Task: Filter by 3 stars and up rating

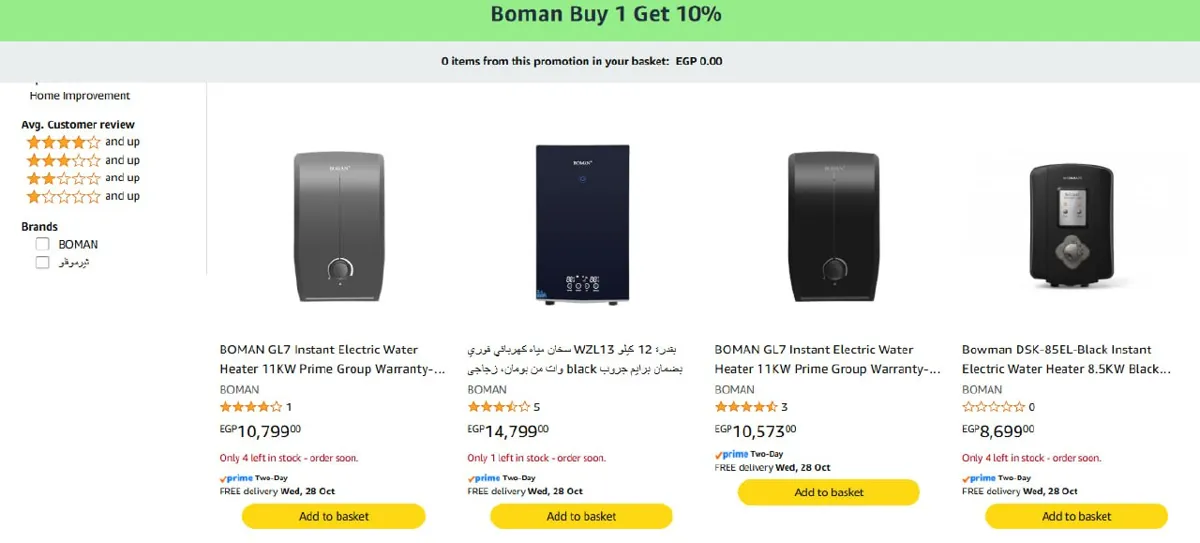Action: [83, 160]
